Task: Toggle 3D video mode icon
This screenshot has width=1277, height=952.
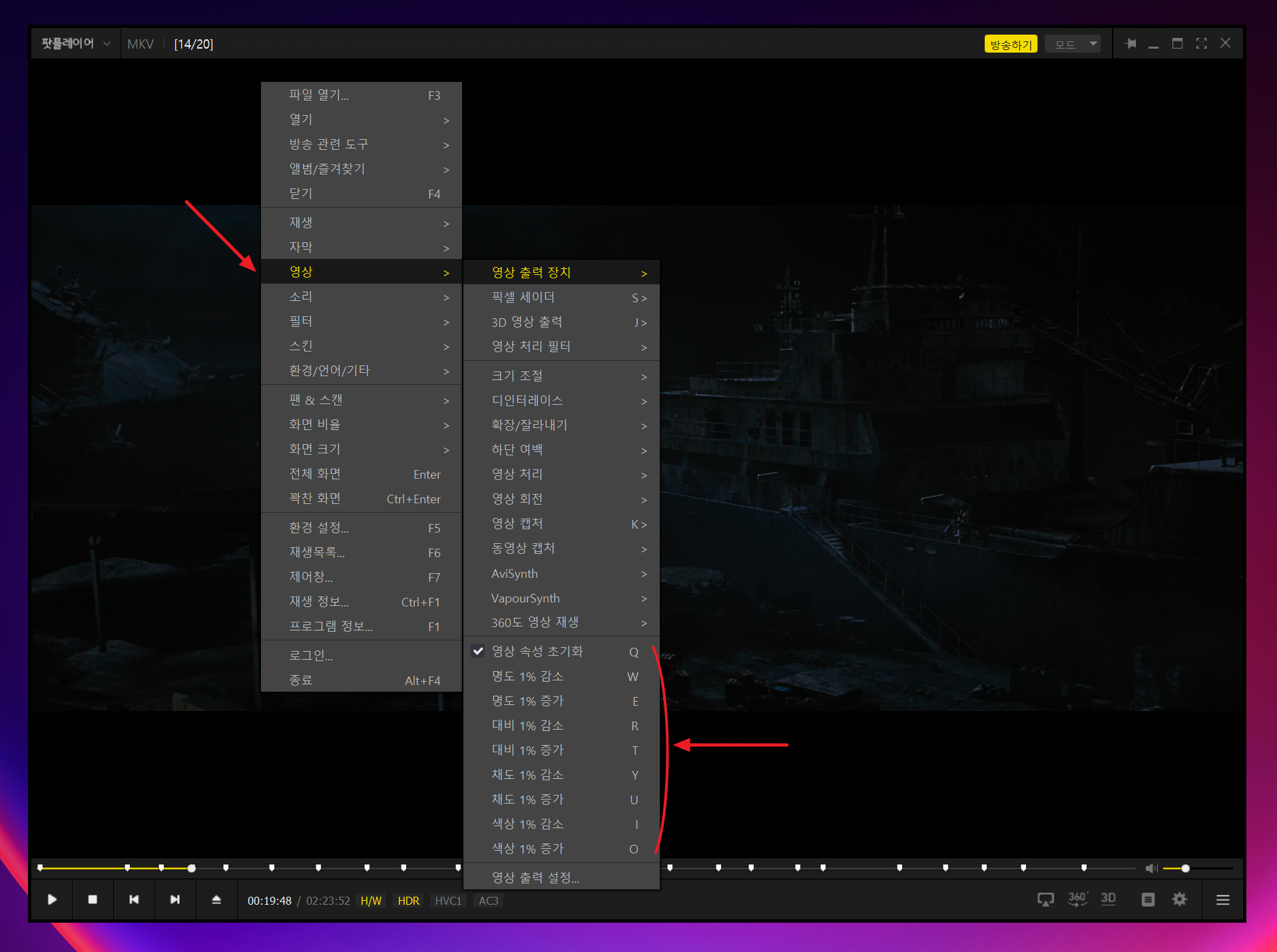Action: pos(1109,899)
